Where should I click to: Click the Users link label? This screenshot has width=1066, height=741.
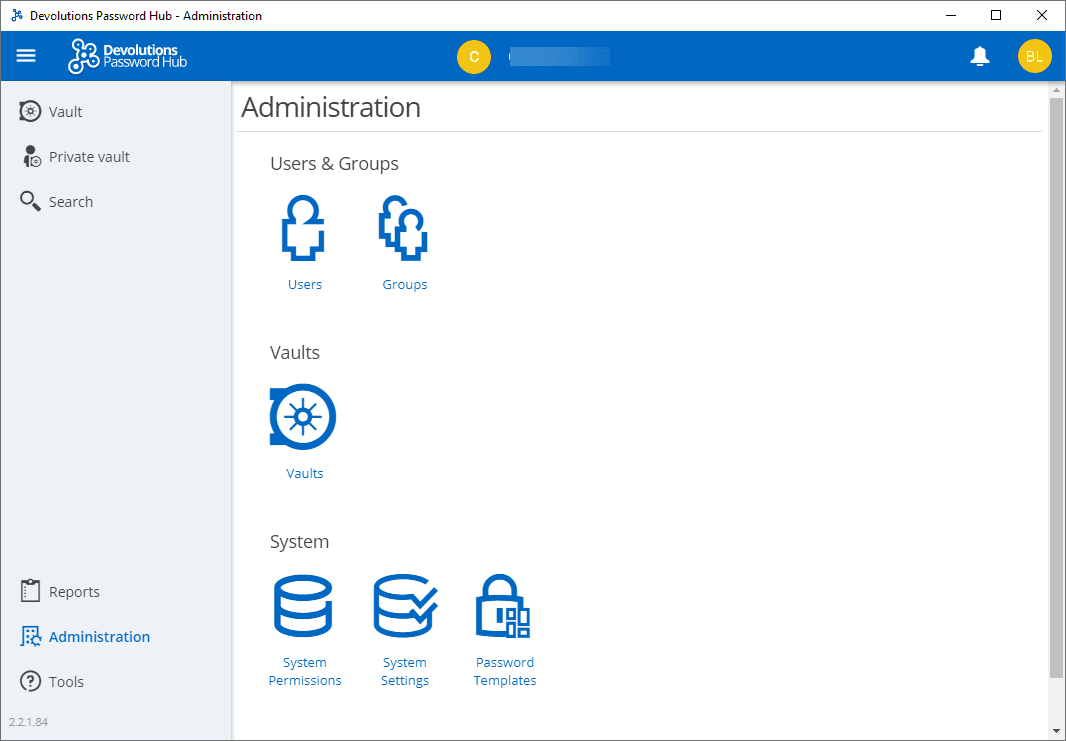304,284
